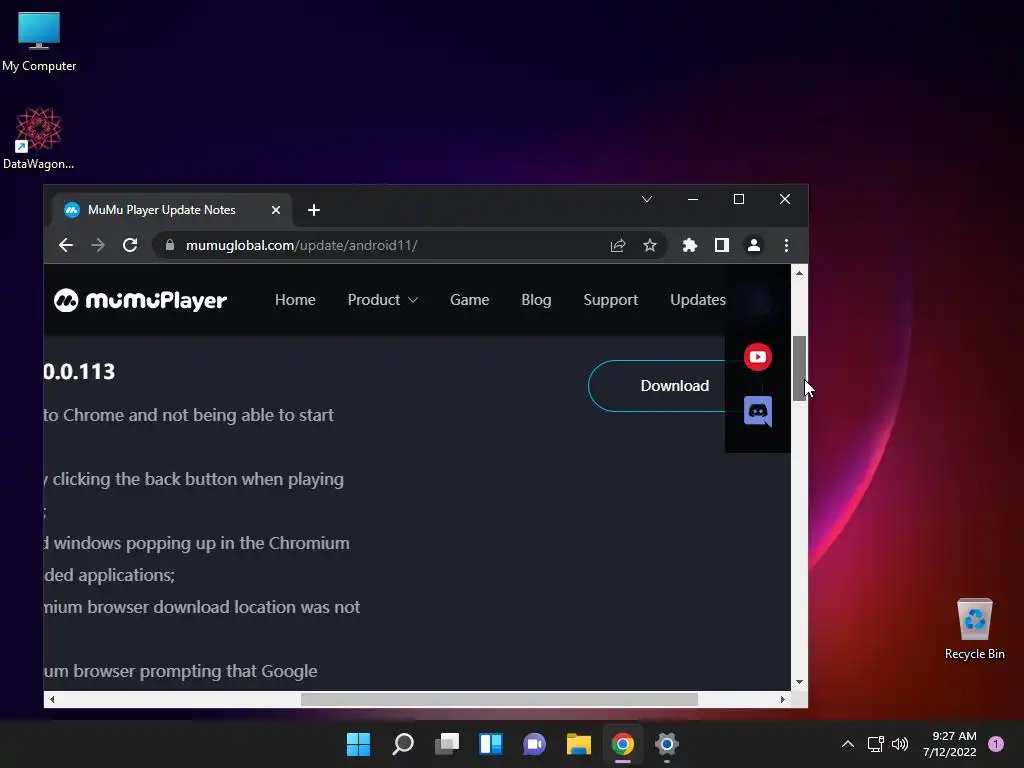Open the tab search dropdown chevron

[x=647, y=199]
